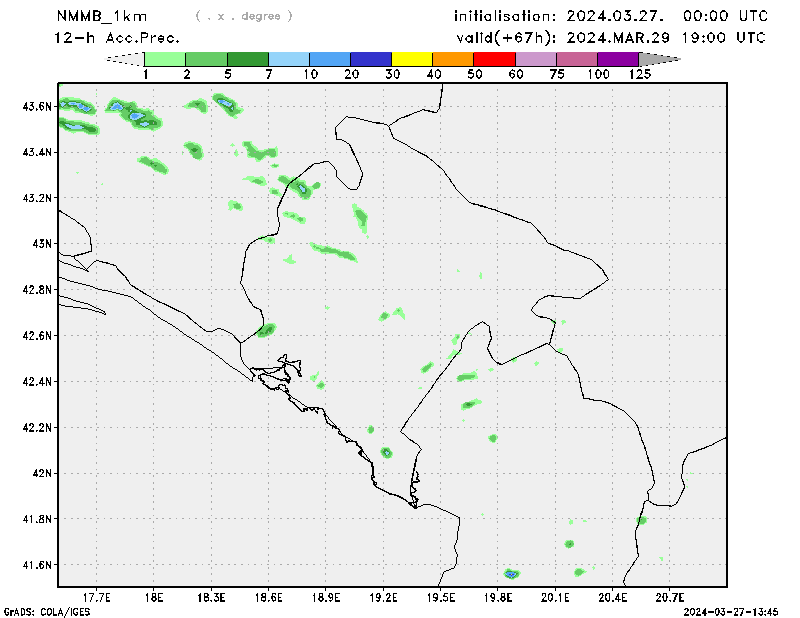Click the pale blue swatch for 7-10 mm

(289, 59)
